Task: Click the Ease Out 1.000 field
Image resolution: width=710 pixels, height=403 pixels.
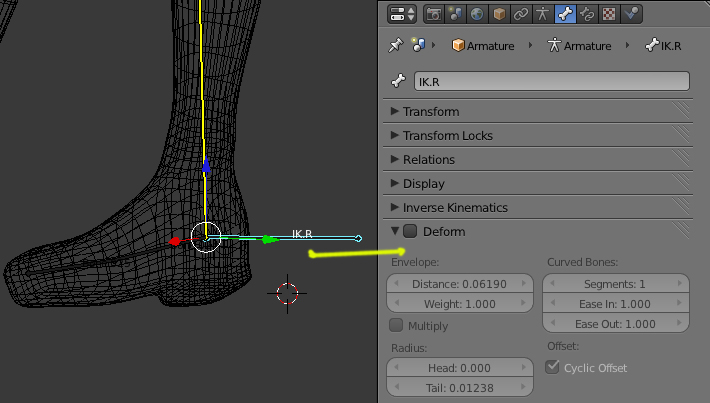Action: [x=616, y=324]
